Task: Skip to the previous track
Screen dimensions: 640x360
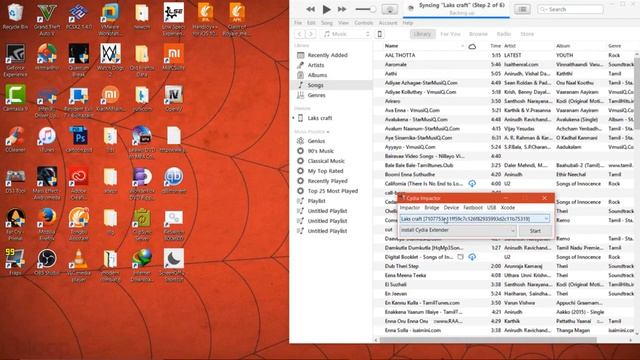Action: click(x=311, y=9)
